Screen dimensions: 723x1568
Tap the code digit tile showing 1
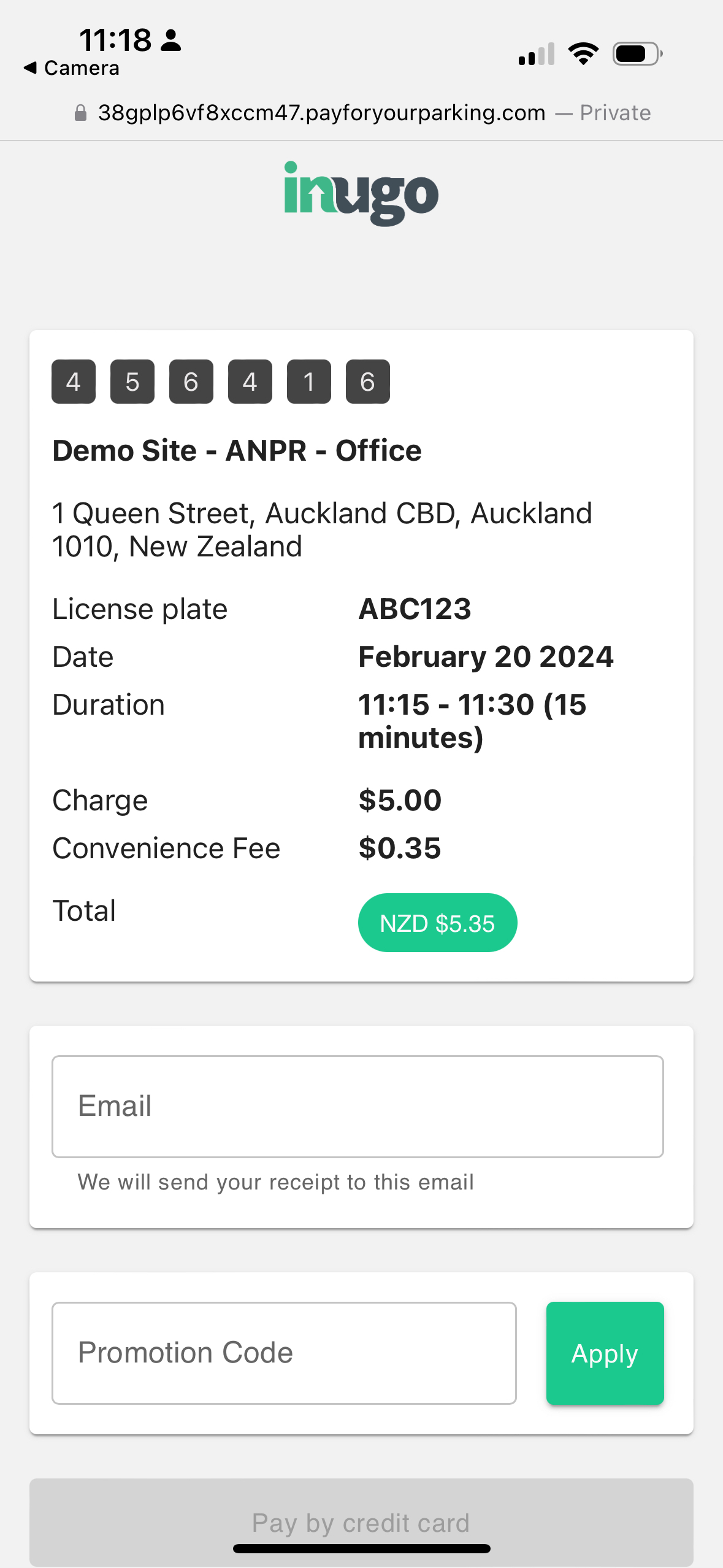(309, 382)
